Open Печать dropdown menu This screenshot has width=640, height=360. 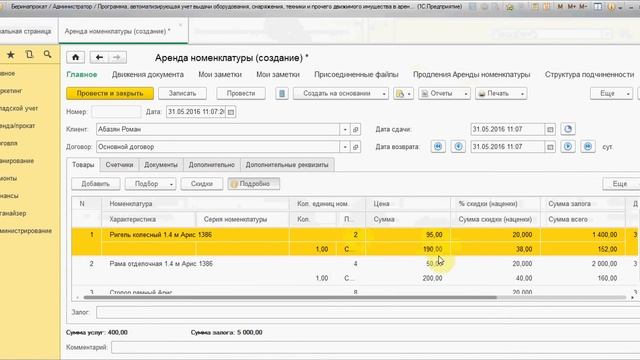point(501,93)
